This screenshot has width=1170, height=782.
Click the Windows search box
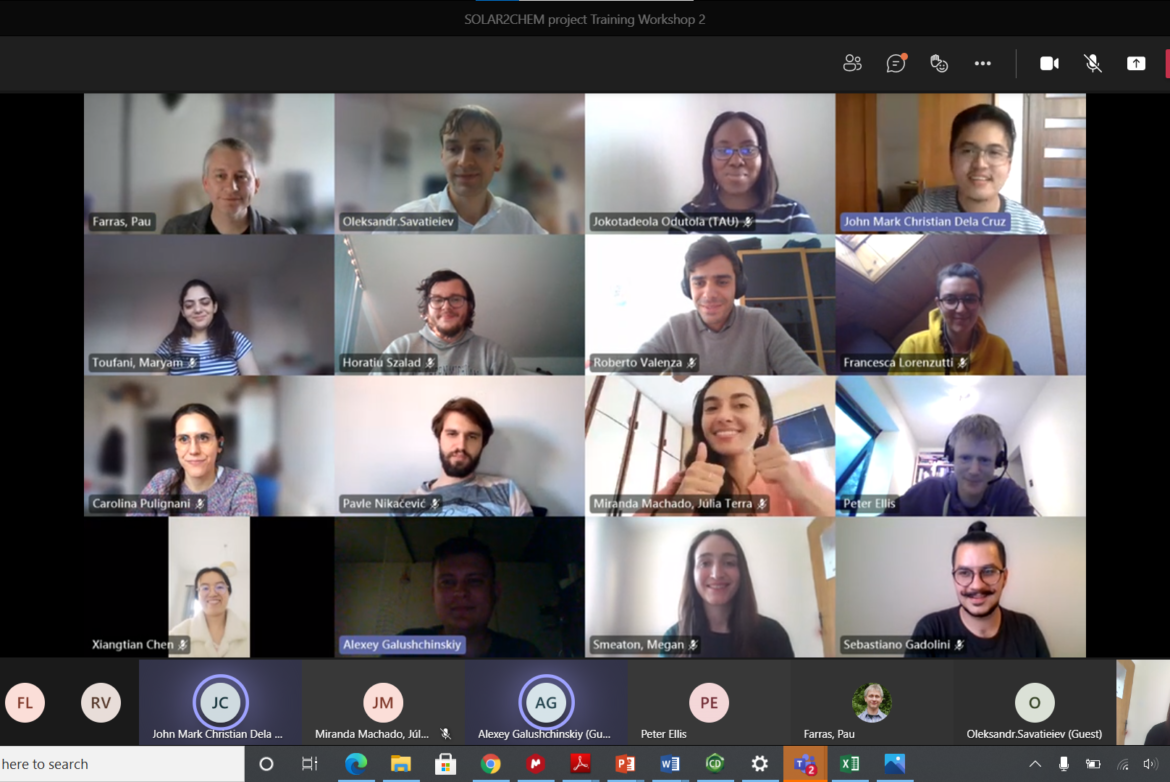(x=122, y=764)
